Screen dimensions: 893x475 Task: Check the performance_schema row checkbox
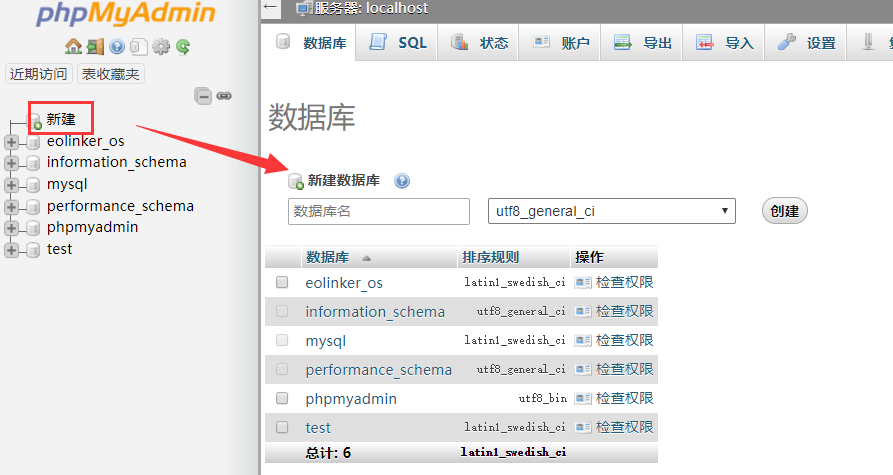pos(282,370)
